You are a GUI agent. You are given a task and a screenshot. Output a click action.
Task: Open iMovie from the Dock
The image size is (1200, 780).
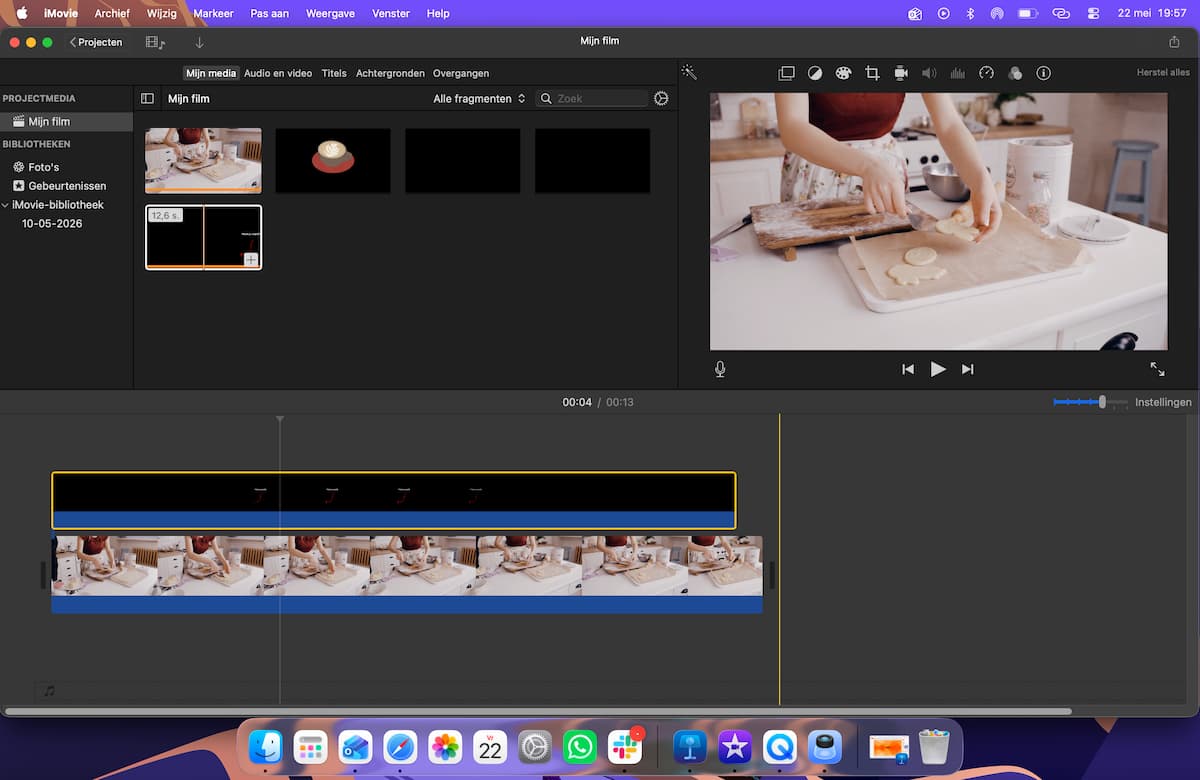click(735, 747)
